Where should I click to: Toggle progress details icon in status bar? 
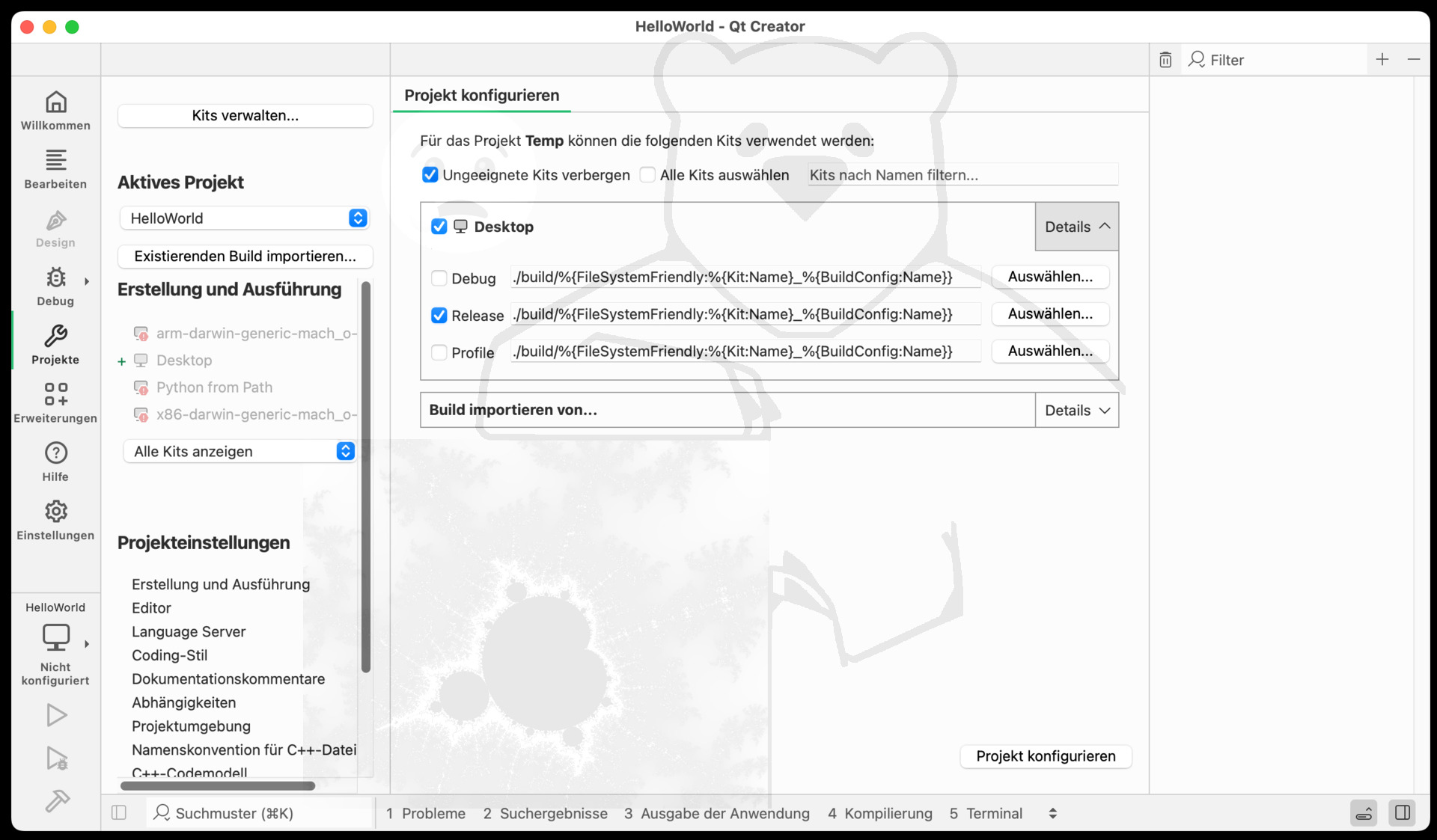click(1364, 813)
